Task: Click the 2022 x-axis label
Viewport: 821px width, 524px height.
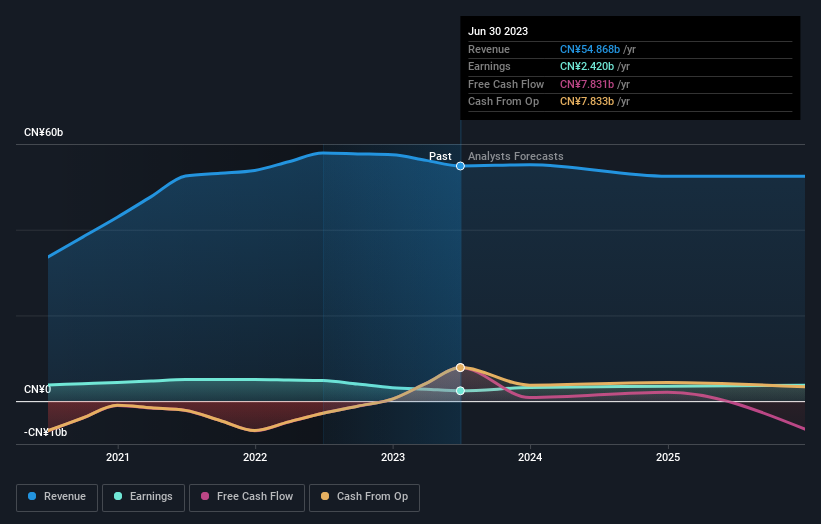Action: click(255, 457)
